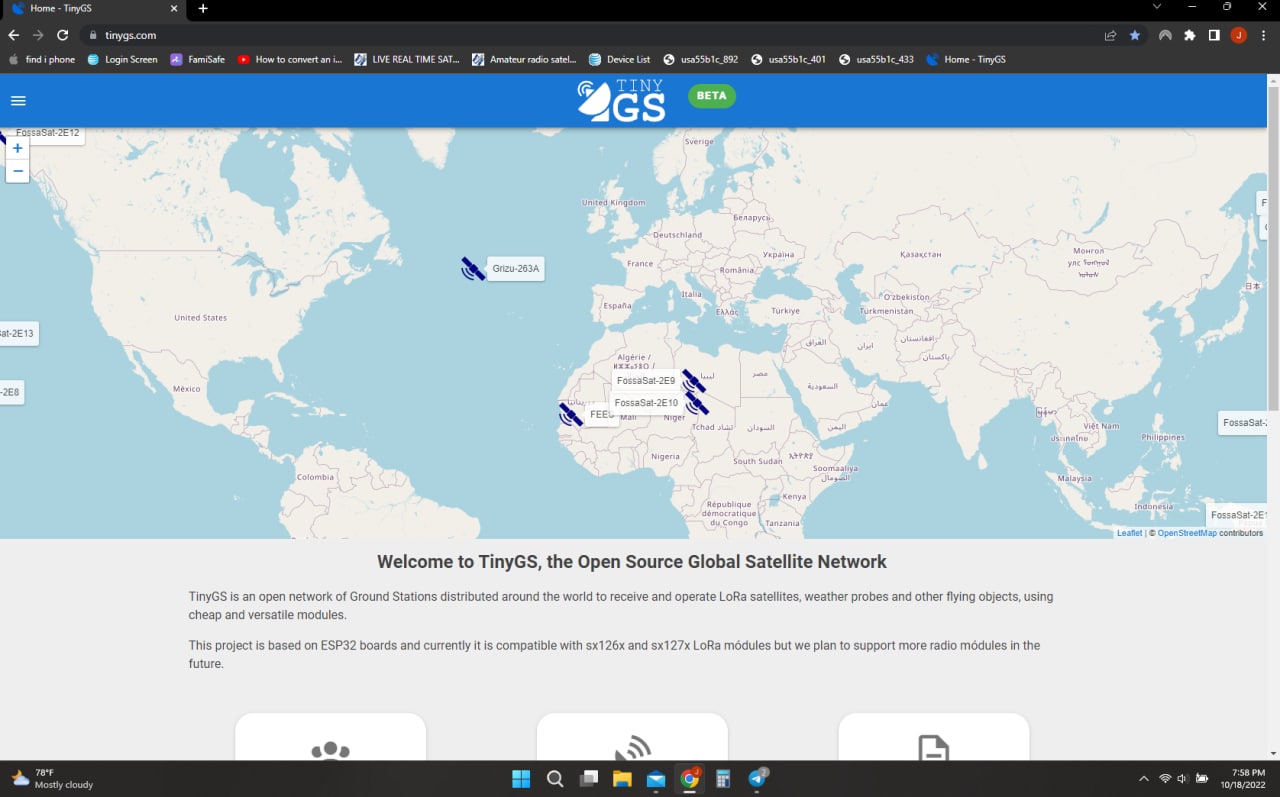This screenshot has height=797, width=1280.
Task: Open Chrome extensions puzzle icon
Action: click(x=1189, y=35)
